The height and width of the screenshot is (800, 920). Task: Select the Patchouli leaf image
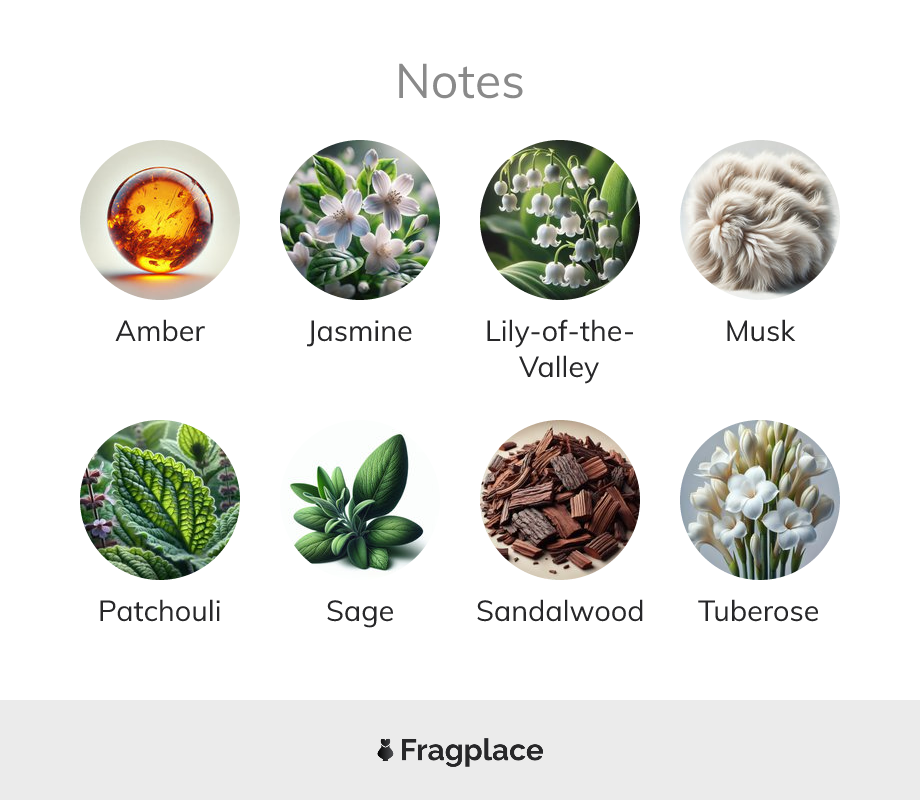(160, 499)
